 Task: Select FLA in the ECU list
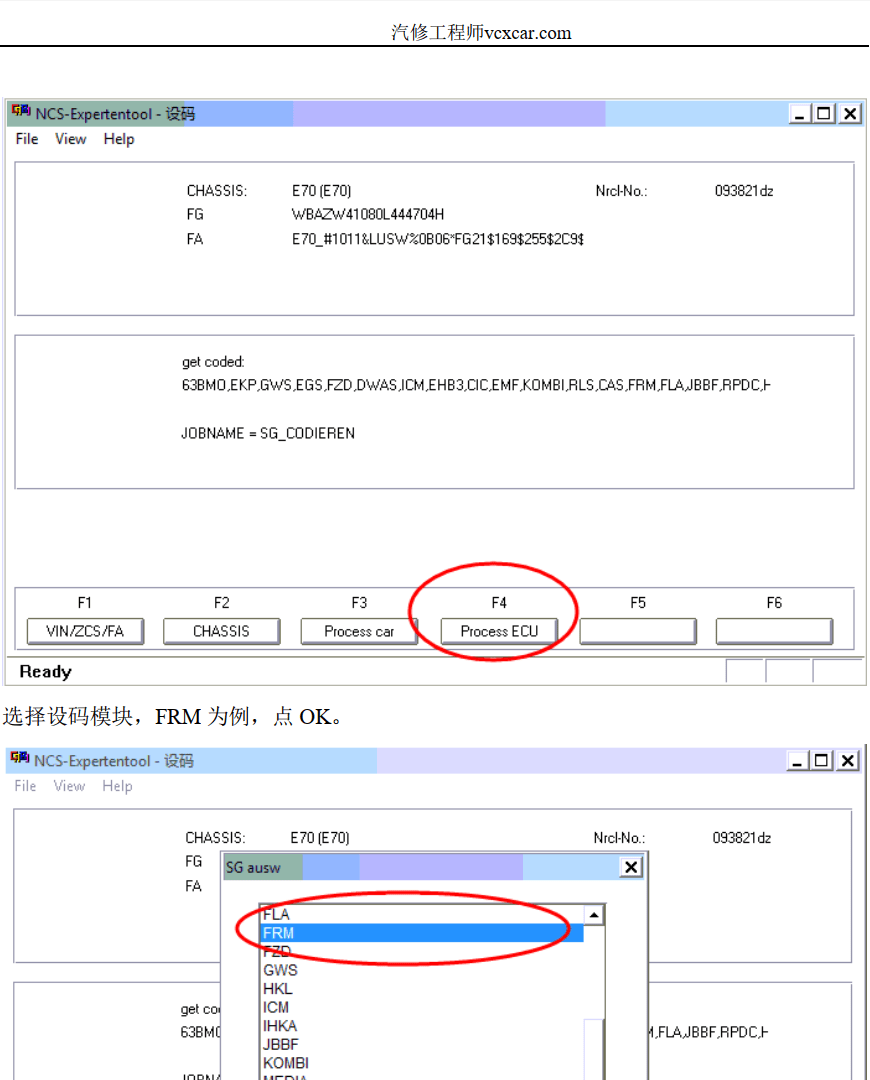[277, 914]
